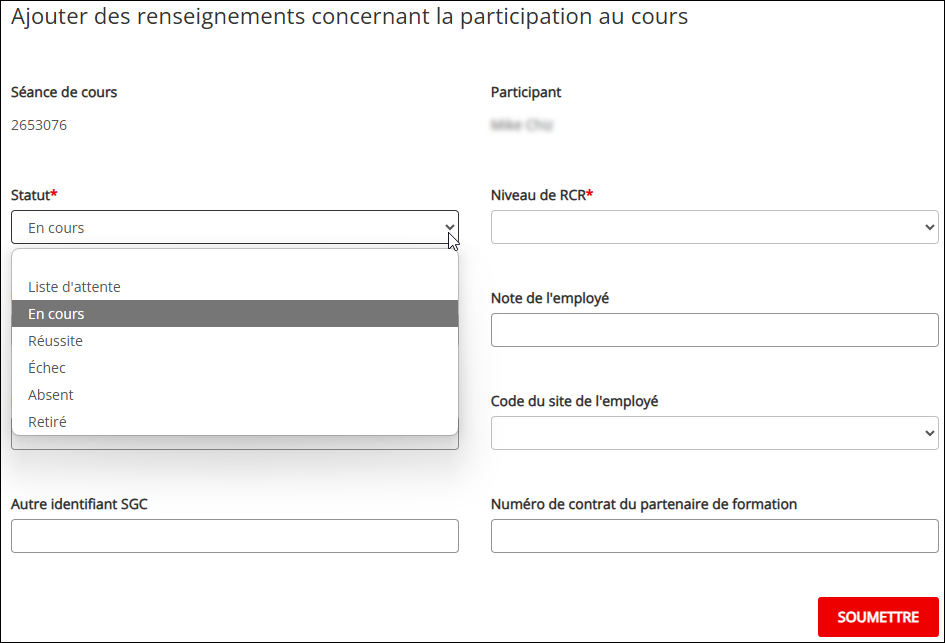The image size is (945, 643).
Task: Click the Niveau de RCR chevron icon
Action: point(929,227)
